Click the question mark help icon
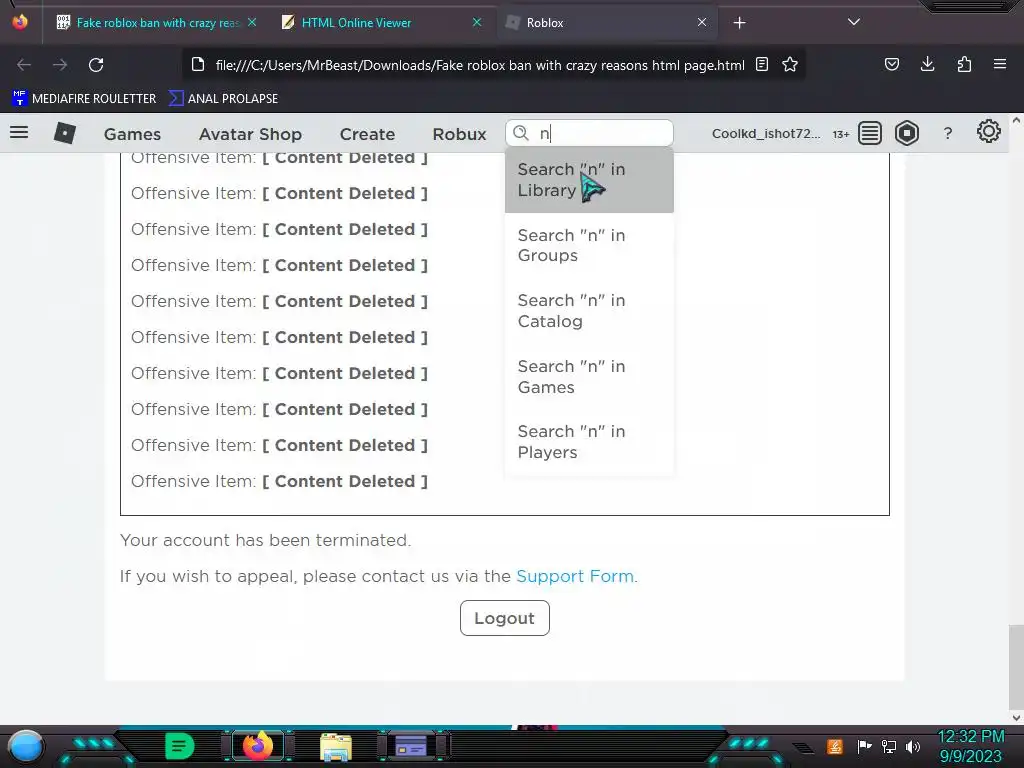 948,134
